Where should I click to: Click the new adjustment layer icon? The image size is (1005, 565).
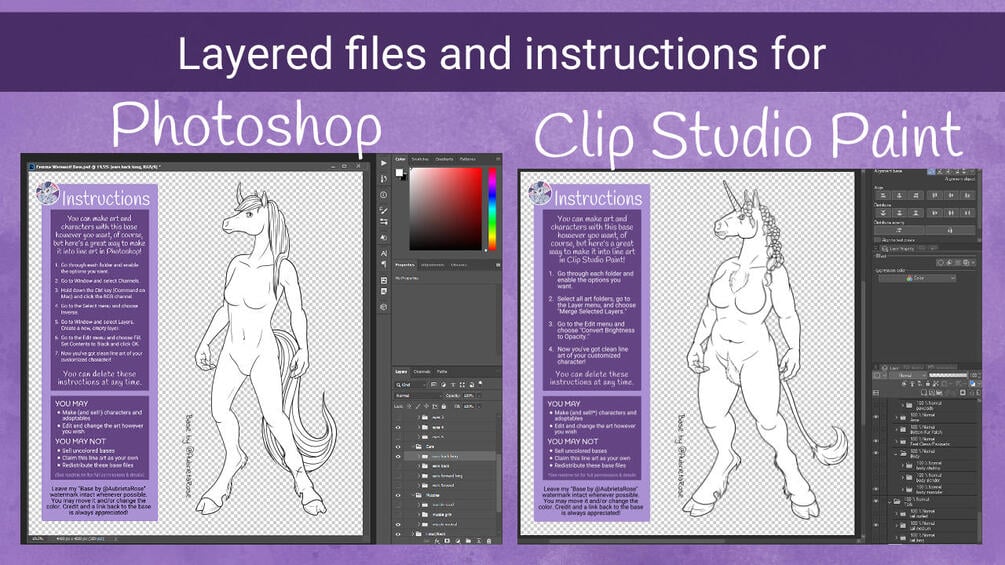point(458,541)
